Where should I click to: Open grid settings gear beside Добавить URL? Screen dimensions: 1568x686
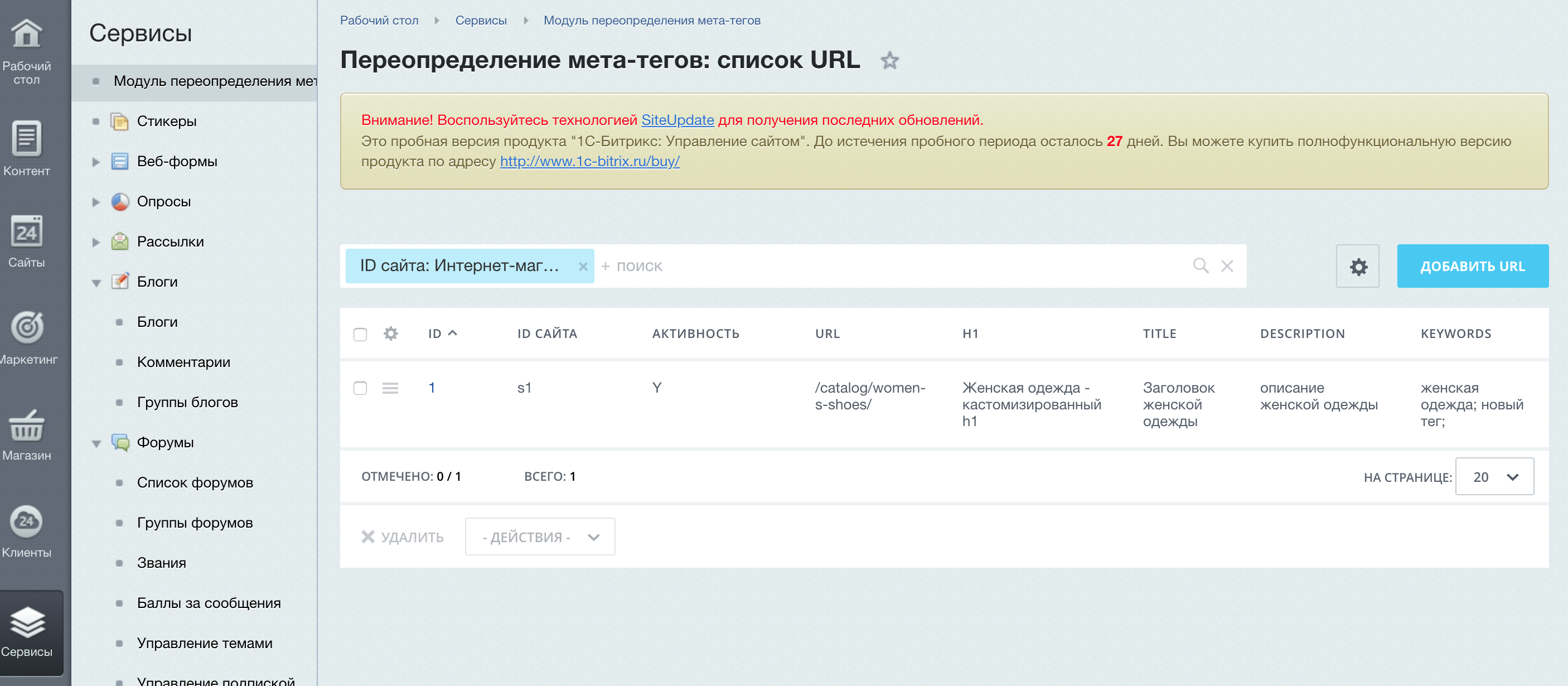coord(1357,267)
